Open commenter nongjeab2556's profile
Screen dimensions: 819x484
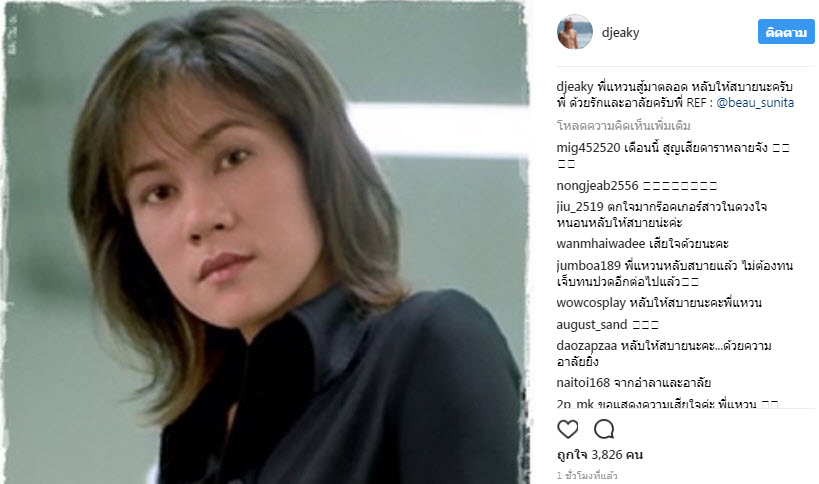598,186
